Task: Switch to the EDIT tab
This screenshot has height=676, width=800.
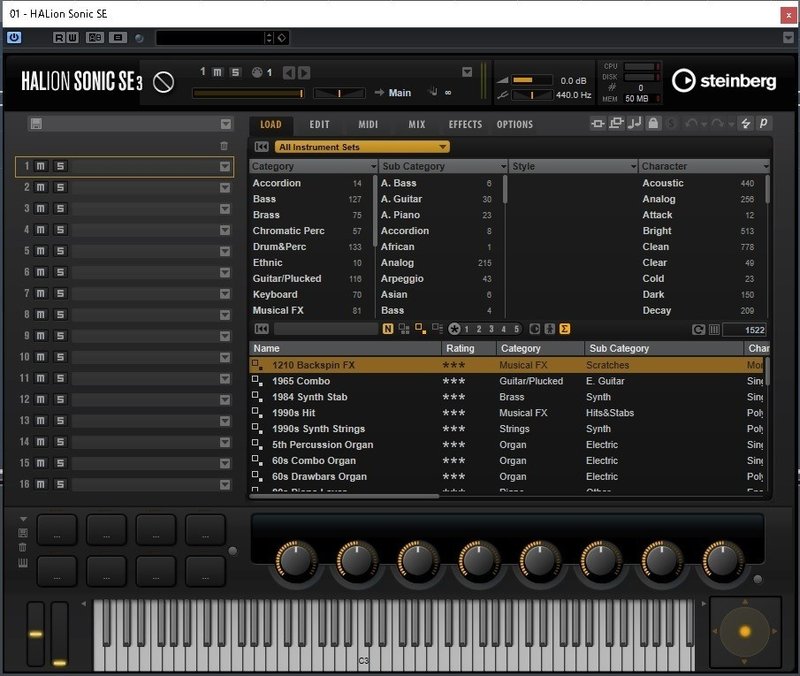Action: pyautogui.click(x=319, y=124)
